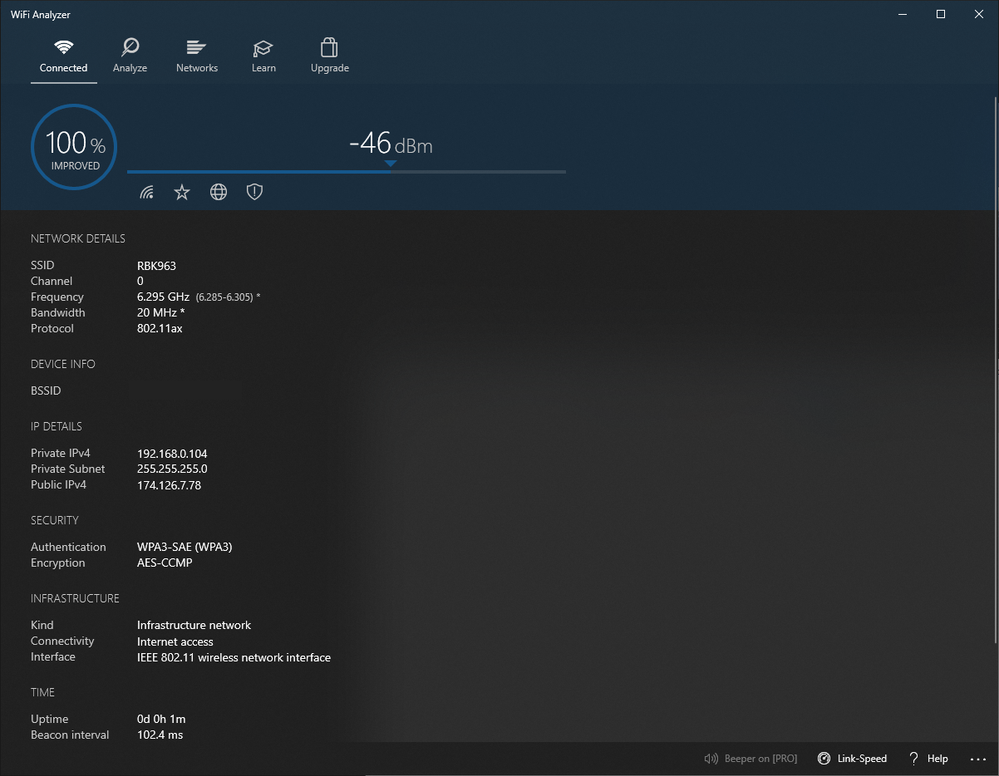Select the Infrastructure network value
This screenshot has height=776, width=999.
click(194, 626)
